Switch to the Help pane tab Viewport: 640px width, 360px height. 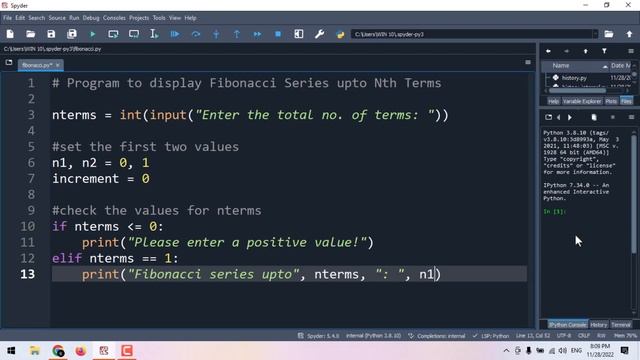click(x=553, y=101)
